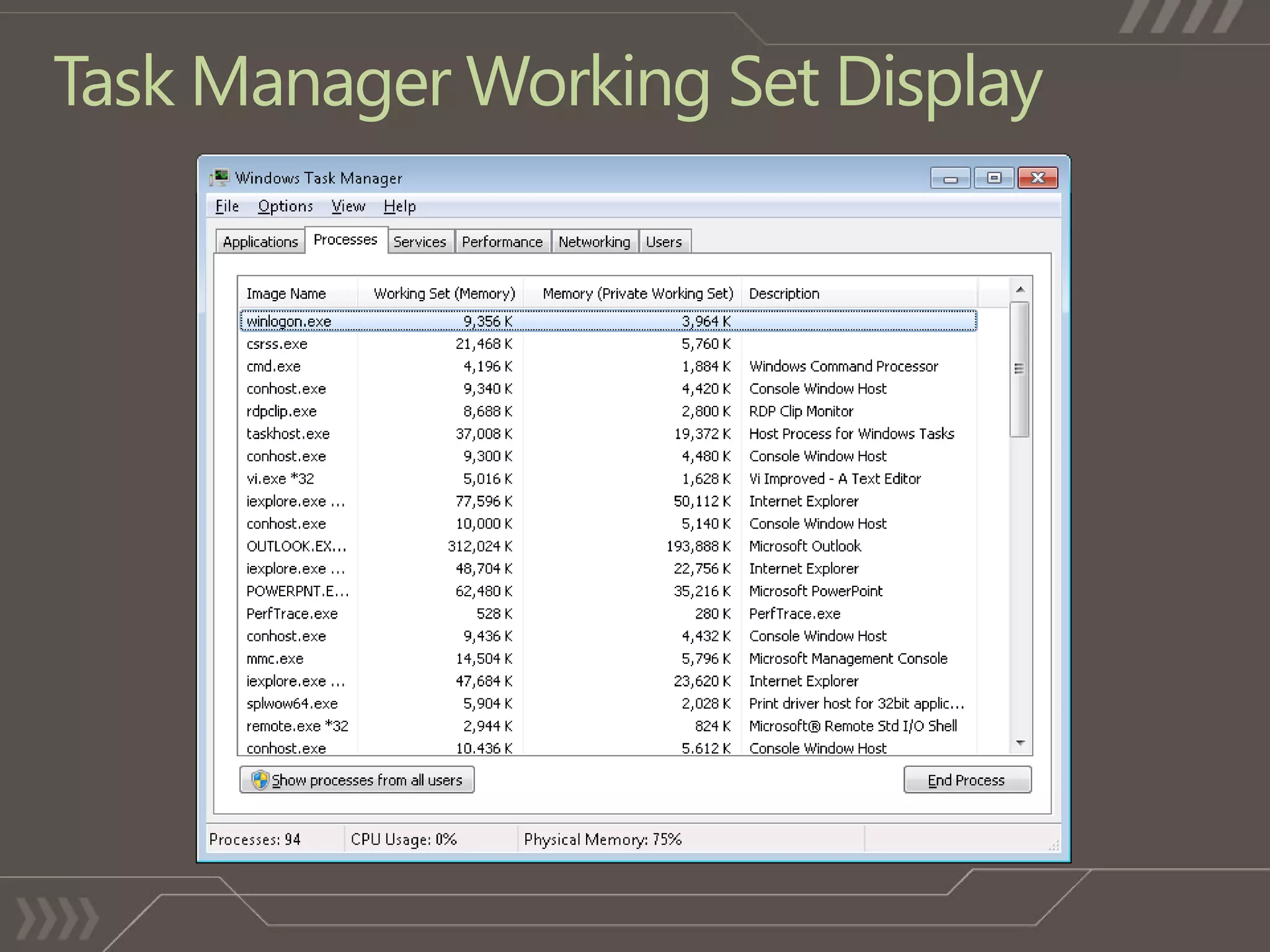This screenshot has width=1270, height=952.
Task: Click the 19,372 K private working set value
Action: (703, 434)
